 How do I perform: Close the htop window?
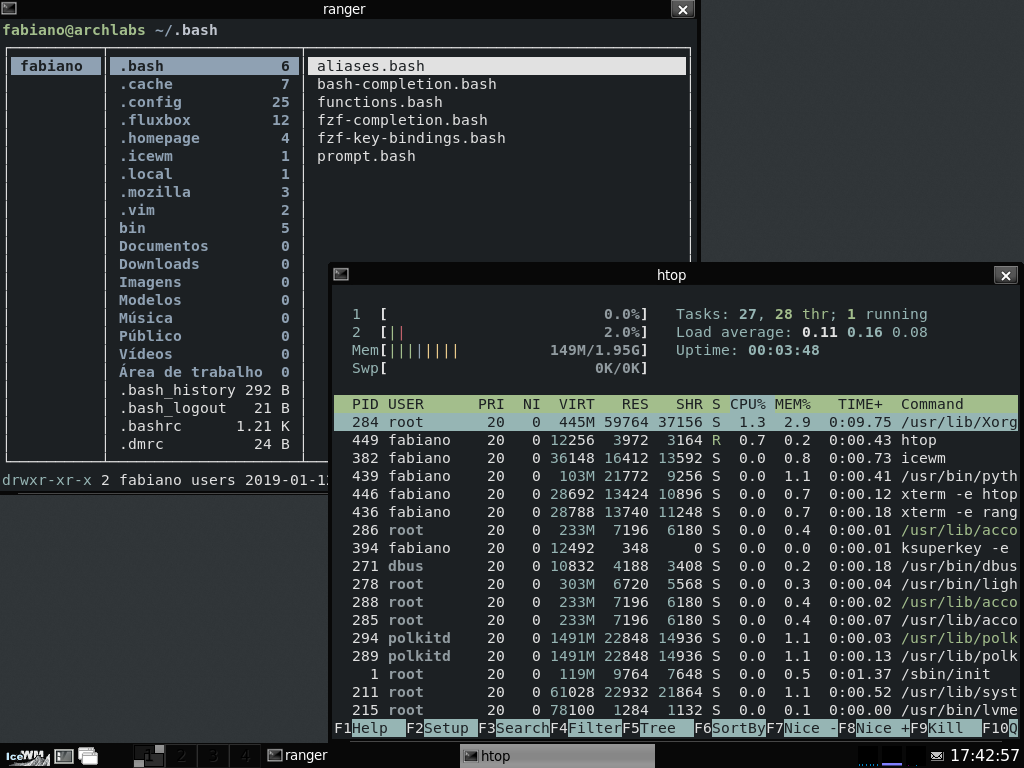click(x=1006, y=276)
